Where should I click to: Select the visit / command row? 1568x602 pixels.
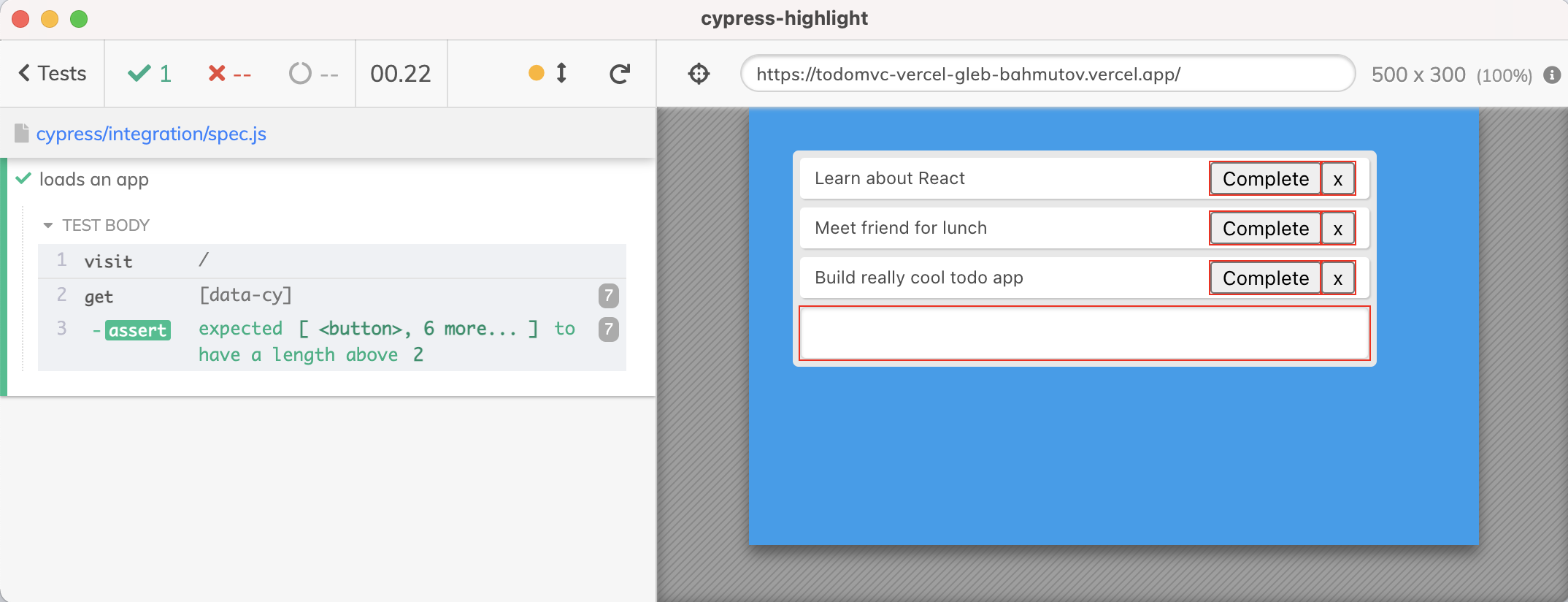332,261
